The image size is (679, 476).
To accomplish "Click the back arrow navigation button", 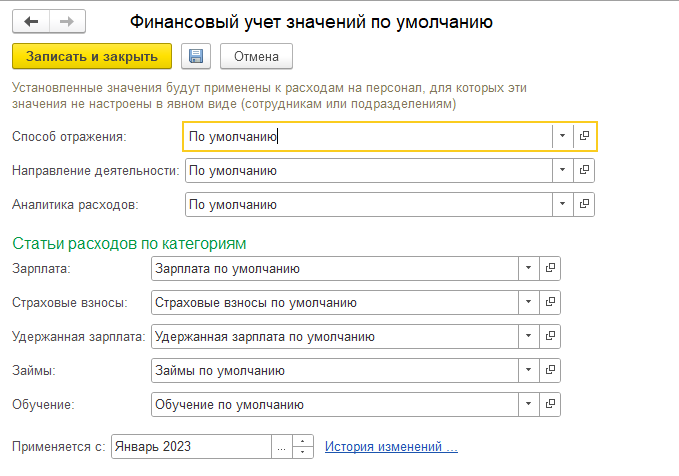I will 31,21.
